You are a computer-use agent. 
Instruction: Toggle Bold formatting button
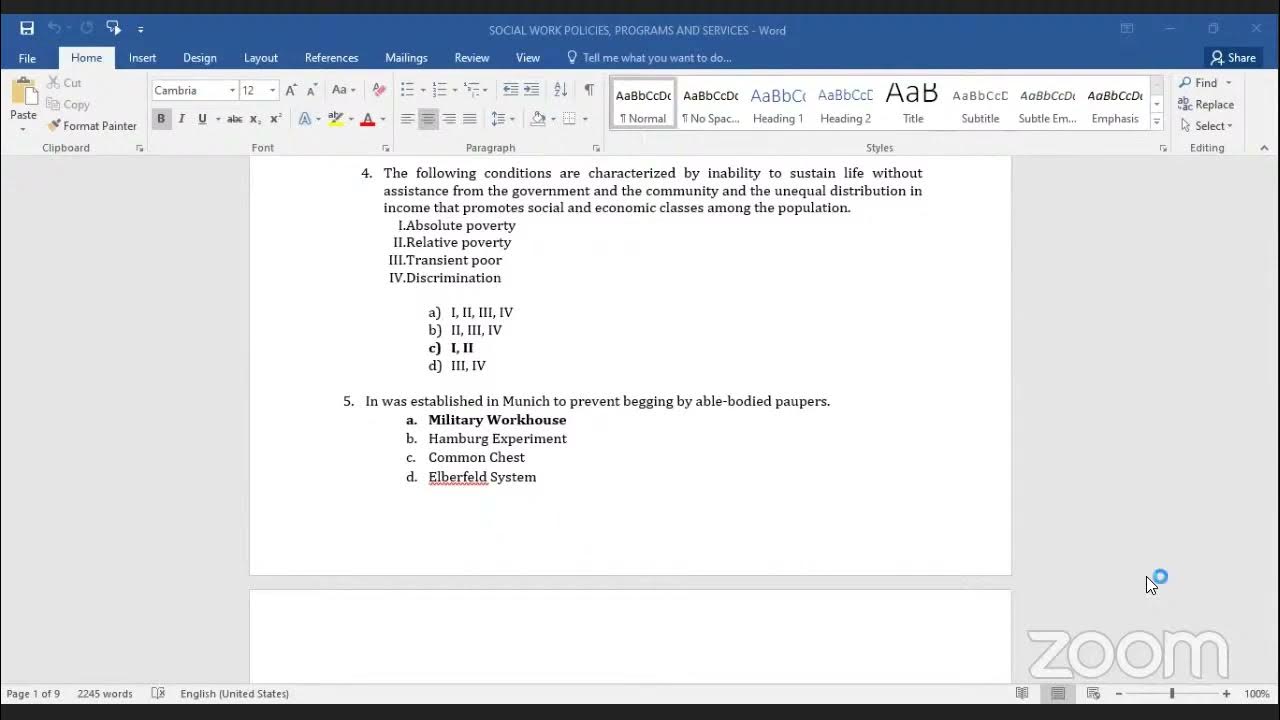click(x=160, y=119)
